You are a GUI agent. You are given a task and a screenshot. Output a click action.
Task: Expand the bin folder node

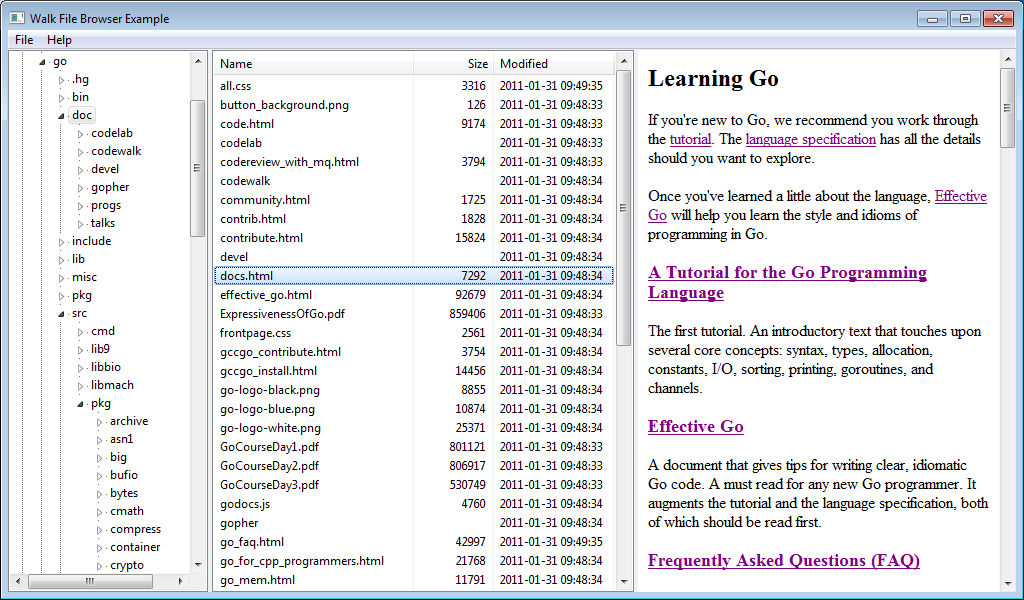coord(61,98)
